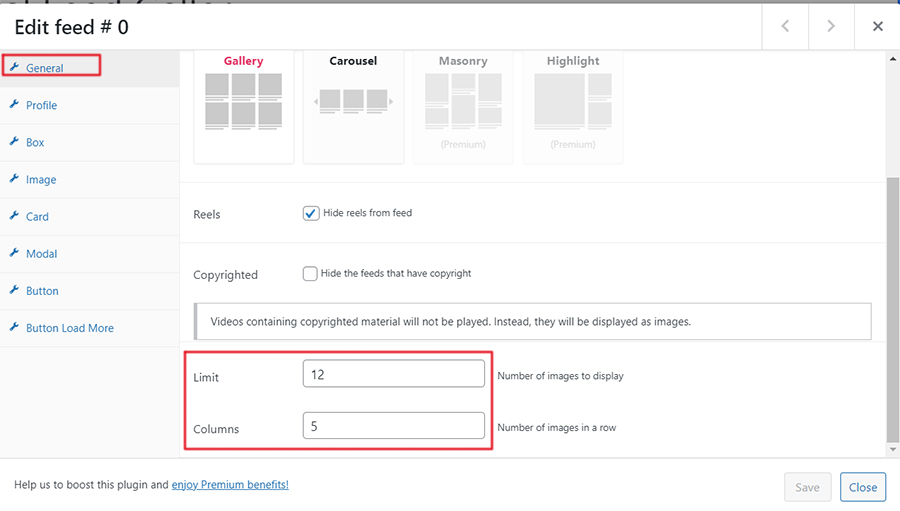Click wrench icon beside Button Load More
This screenshot has width=900, height=511.
[15, 328]
